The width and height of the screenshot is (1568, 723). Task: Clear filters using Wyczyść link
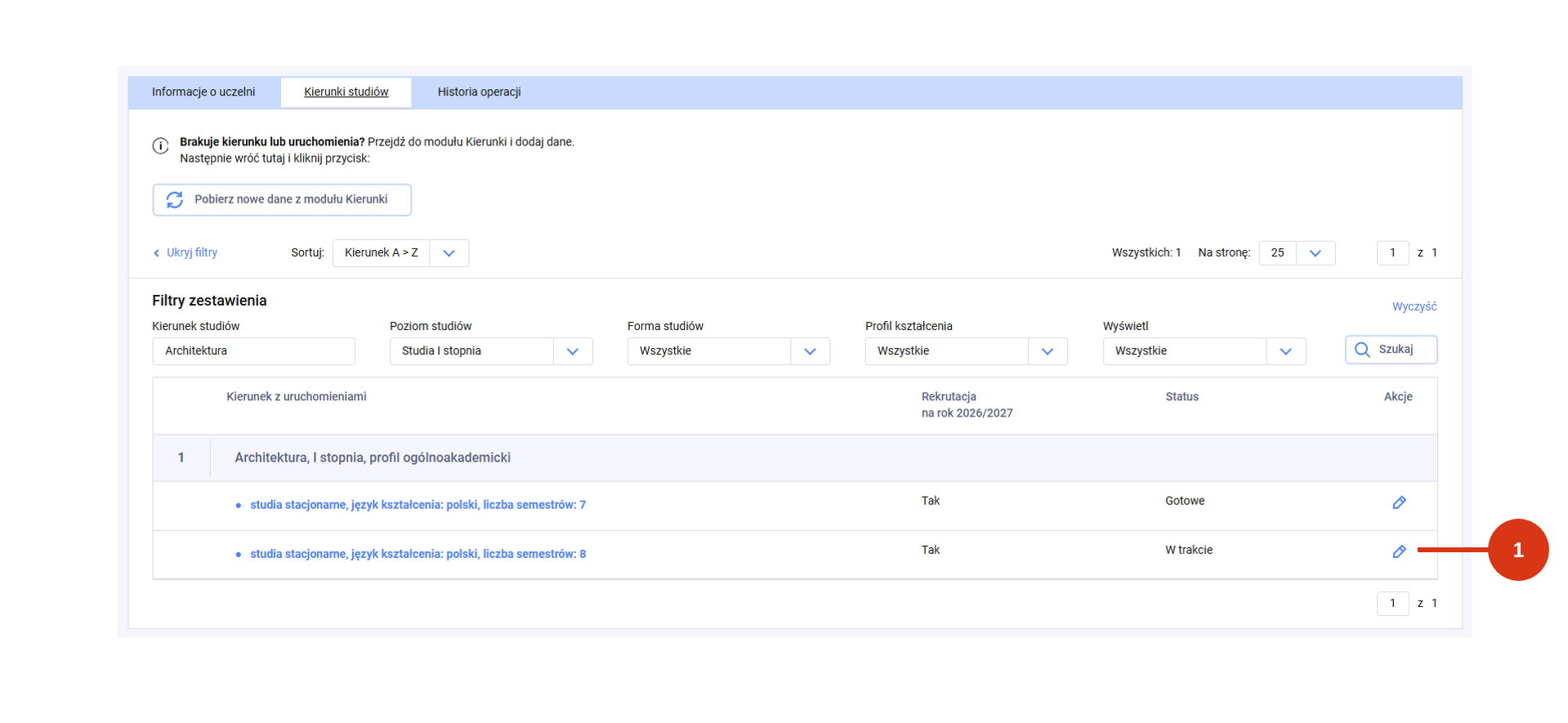(x=1414, y=306)
